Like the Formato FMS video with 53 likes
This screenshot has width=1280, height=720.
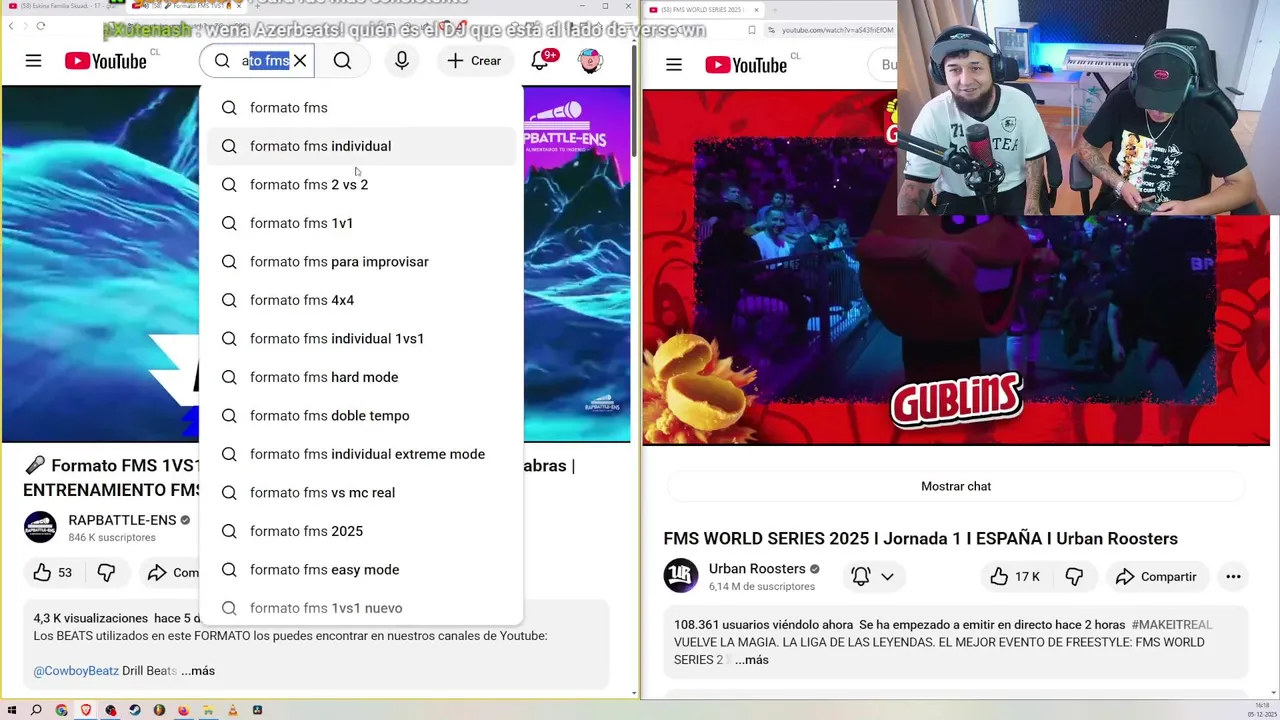(52, 573)
